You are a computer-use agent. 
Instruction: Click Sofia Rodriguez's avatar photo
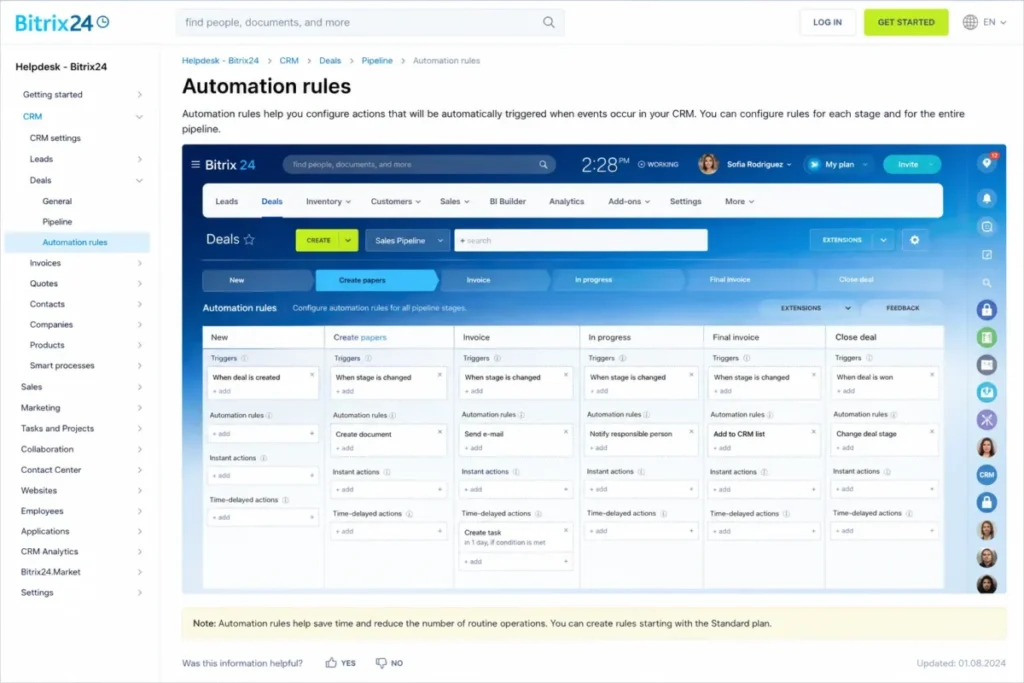tap(708, 164)
